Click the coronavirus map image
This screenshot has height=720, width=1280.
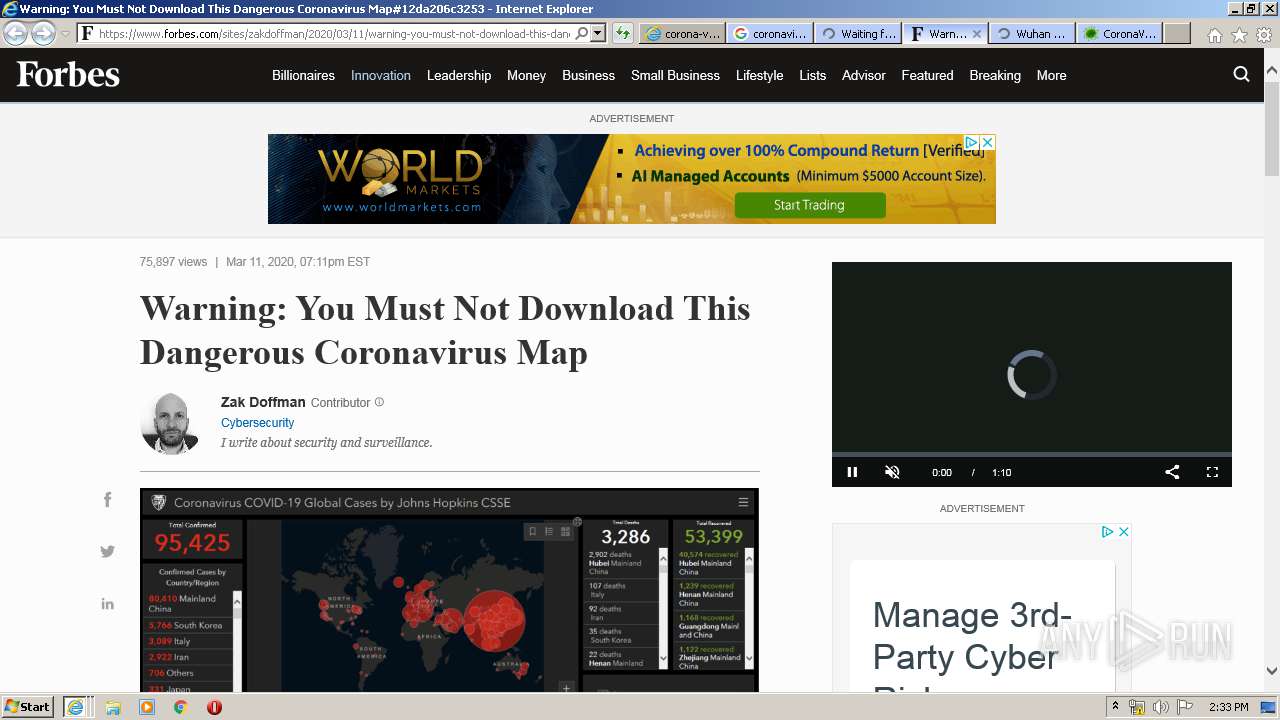click(x=449, y=590)
